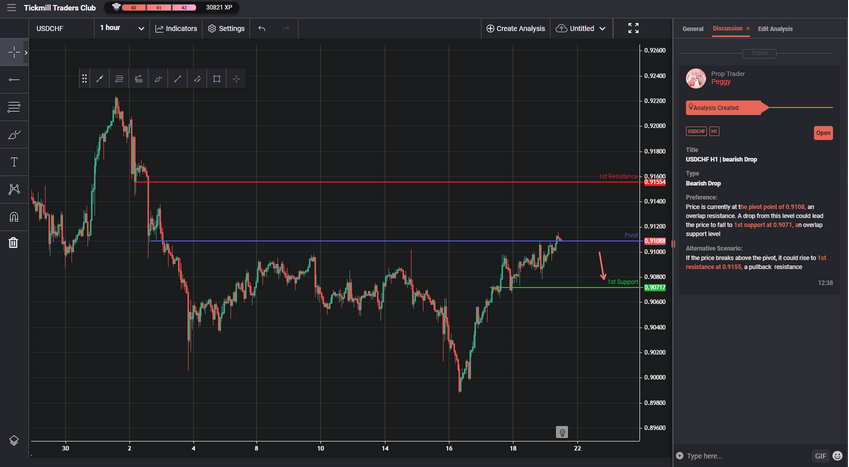849x467 pixels.
Task: Expand the crosshair tool options arrow
Action: coord(25,53)
